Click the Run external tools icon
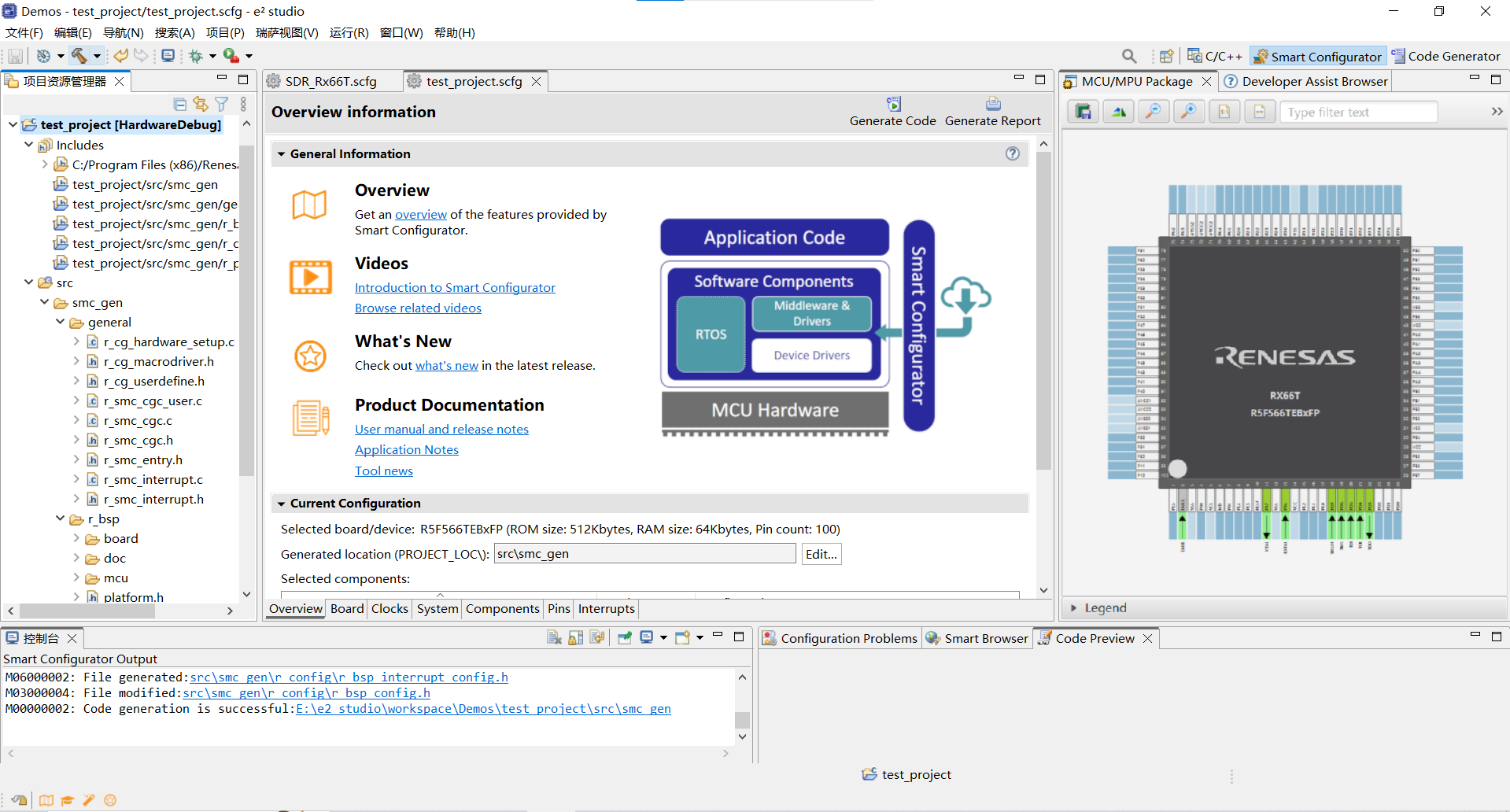 (231, 56)
